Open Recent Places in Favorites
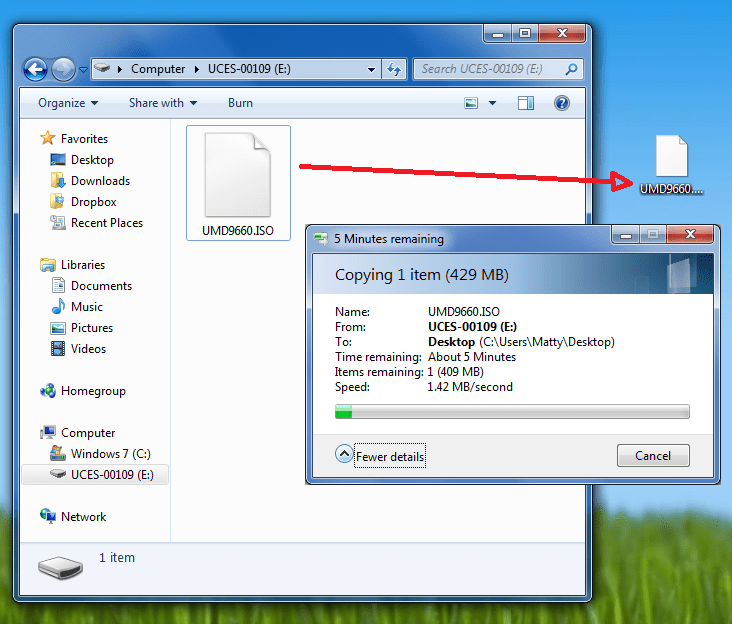 [107, 223]
